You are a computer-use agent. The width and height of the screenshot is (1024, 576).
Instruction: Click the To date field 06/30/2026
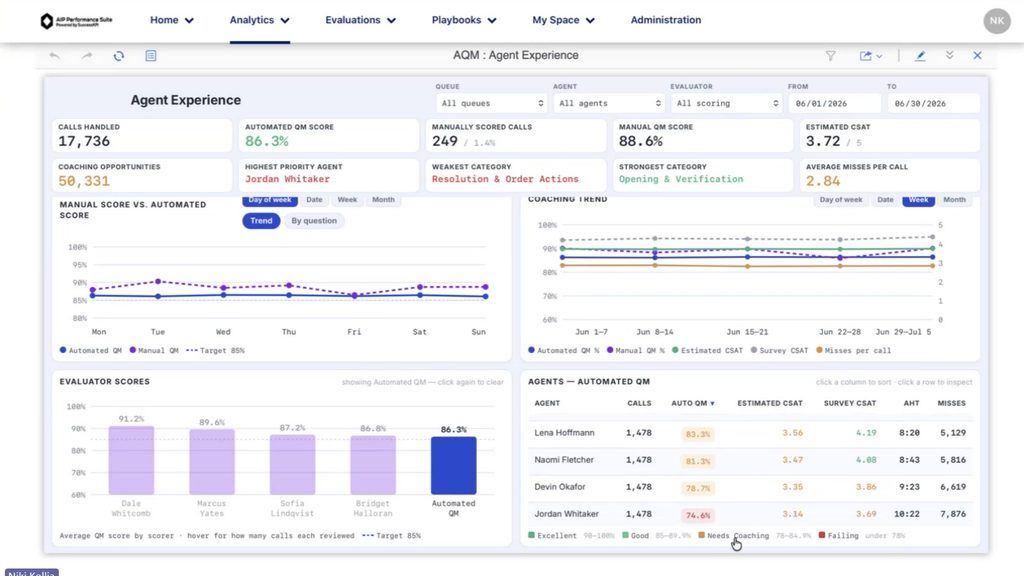click(x=933, y=103)
